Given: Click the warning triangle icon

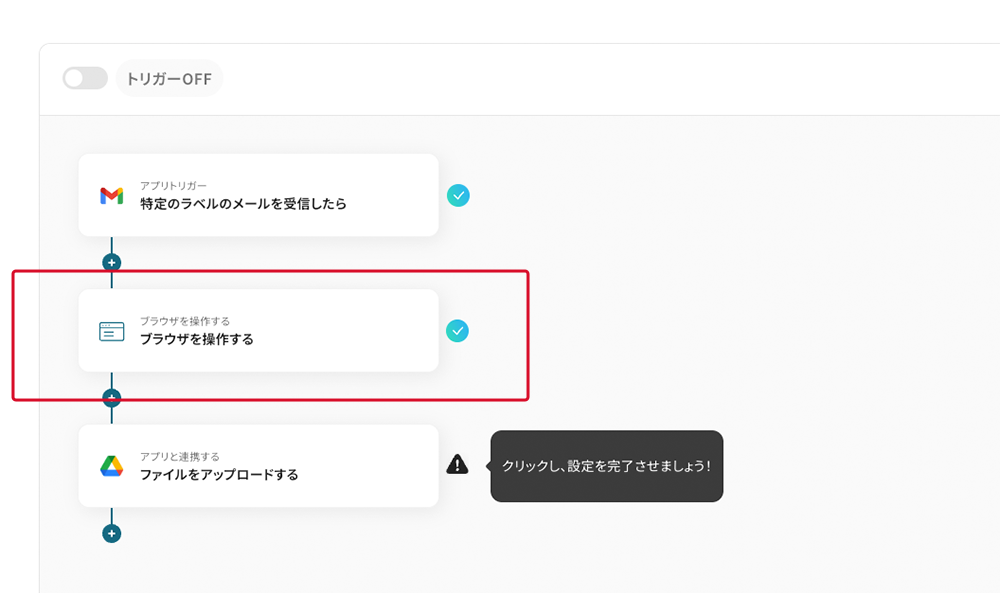Looking at the screenshot, I should point(457,464).
